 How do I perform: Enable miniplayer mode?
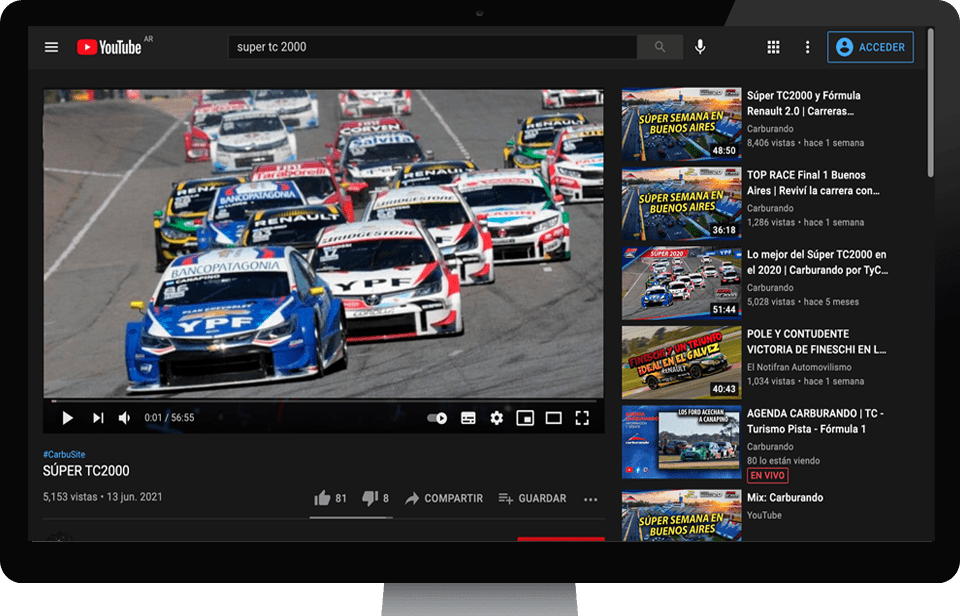[x=525, y=418]
